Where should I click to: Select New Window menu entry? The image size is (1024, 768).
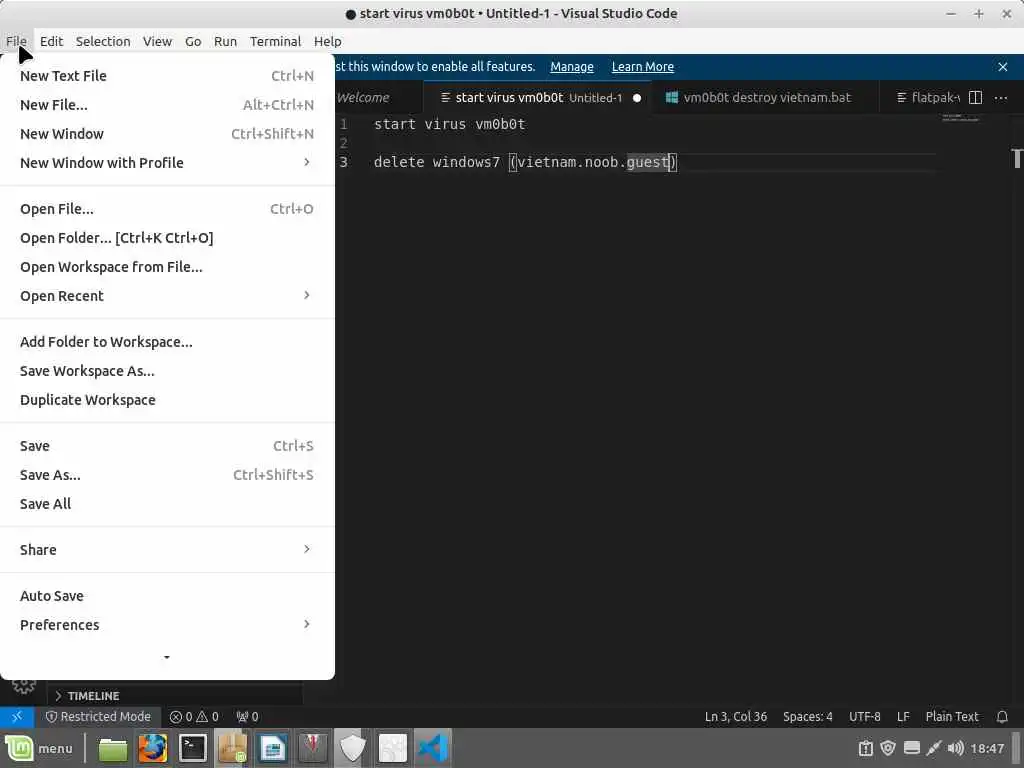[x=167, y=134]
